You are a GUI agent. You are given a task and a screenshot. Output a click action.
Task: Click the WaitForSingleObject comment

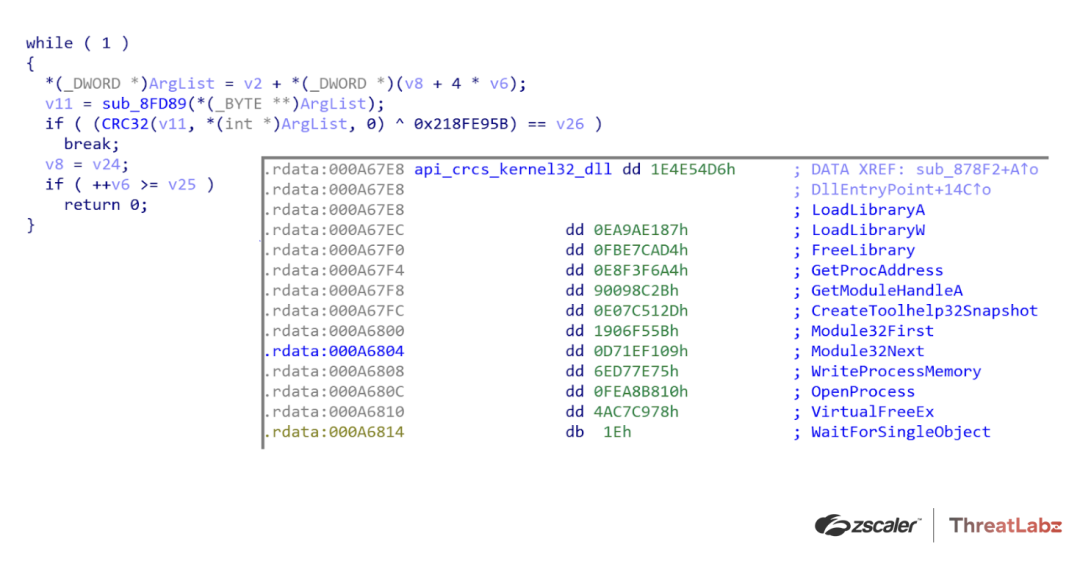pos(900,432)
